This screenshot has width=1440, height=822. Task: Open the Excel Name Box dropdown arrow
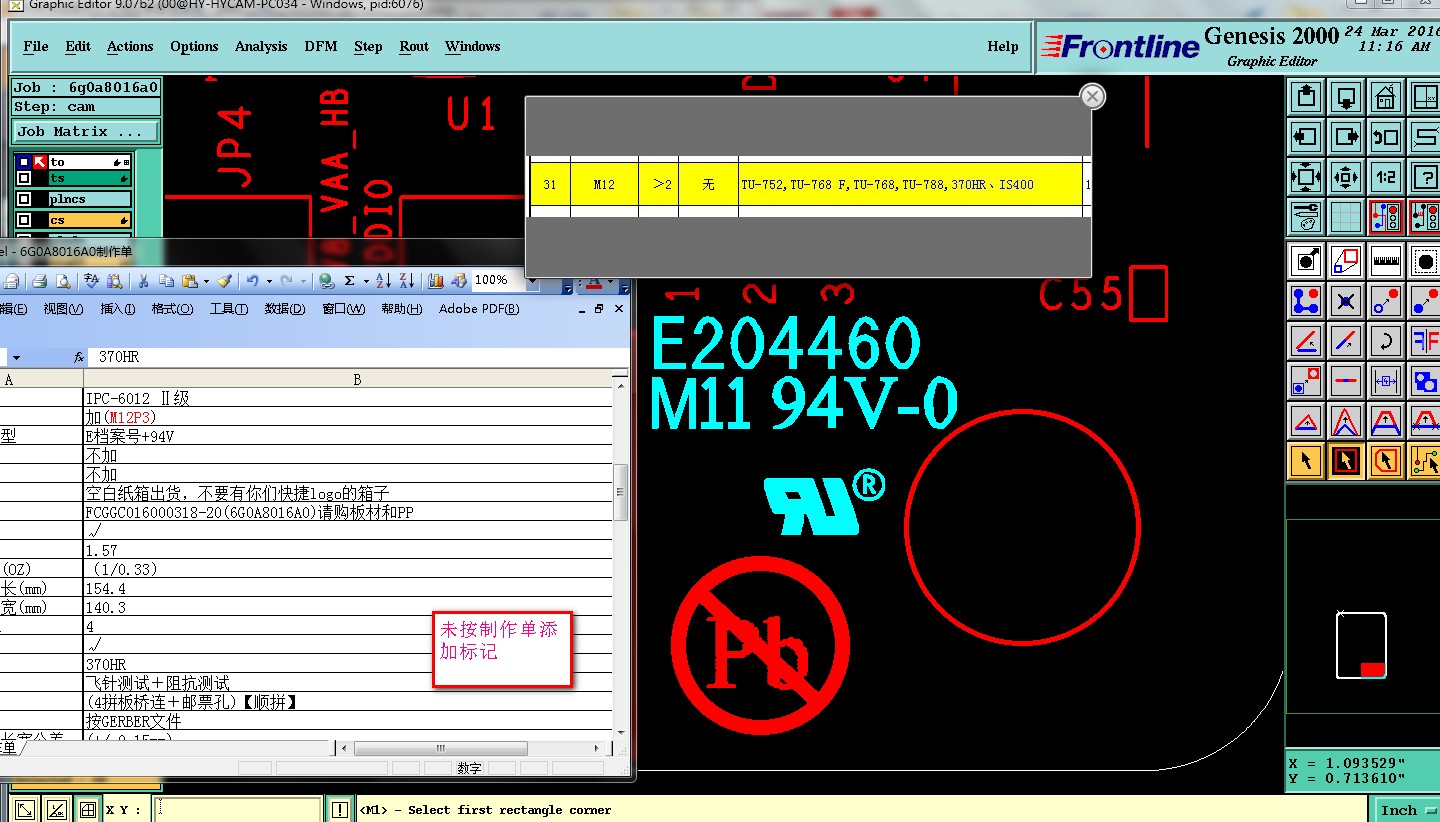point(16,357)
